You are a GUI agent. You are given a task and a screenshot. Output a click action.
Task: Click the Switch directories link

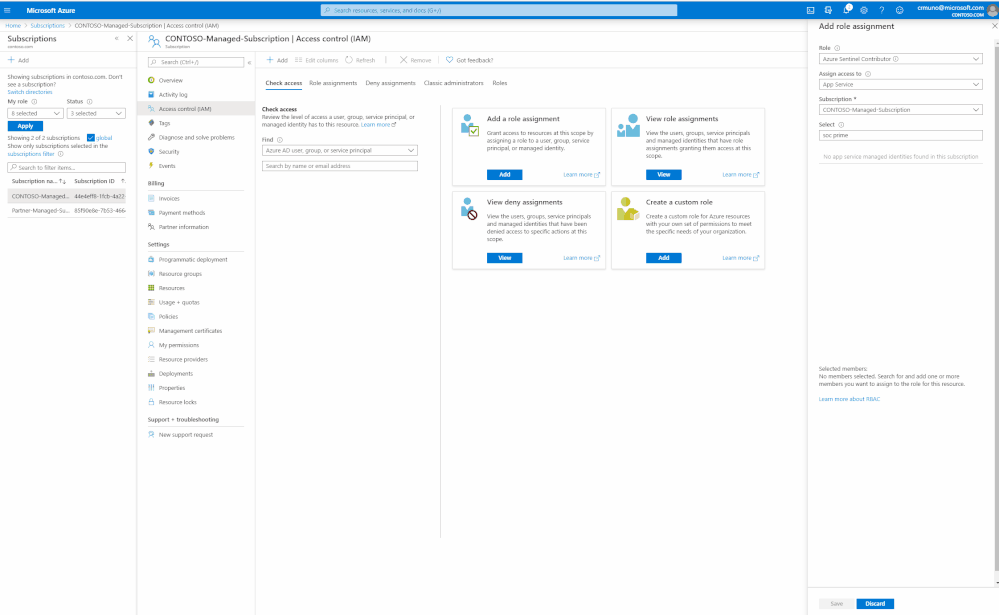coord(29,92)
